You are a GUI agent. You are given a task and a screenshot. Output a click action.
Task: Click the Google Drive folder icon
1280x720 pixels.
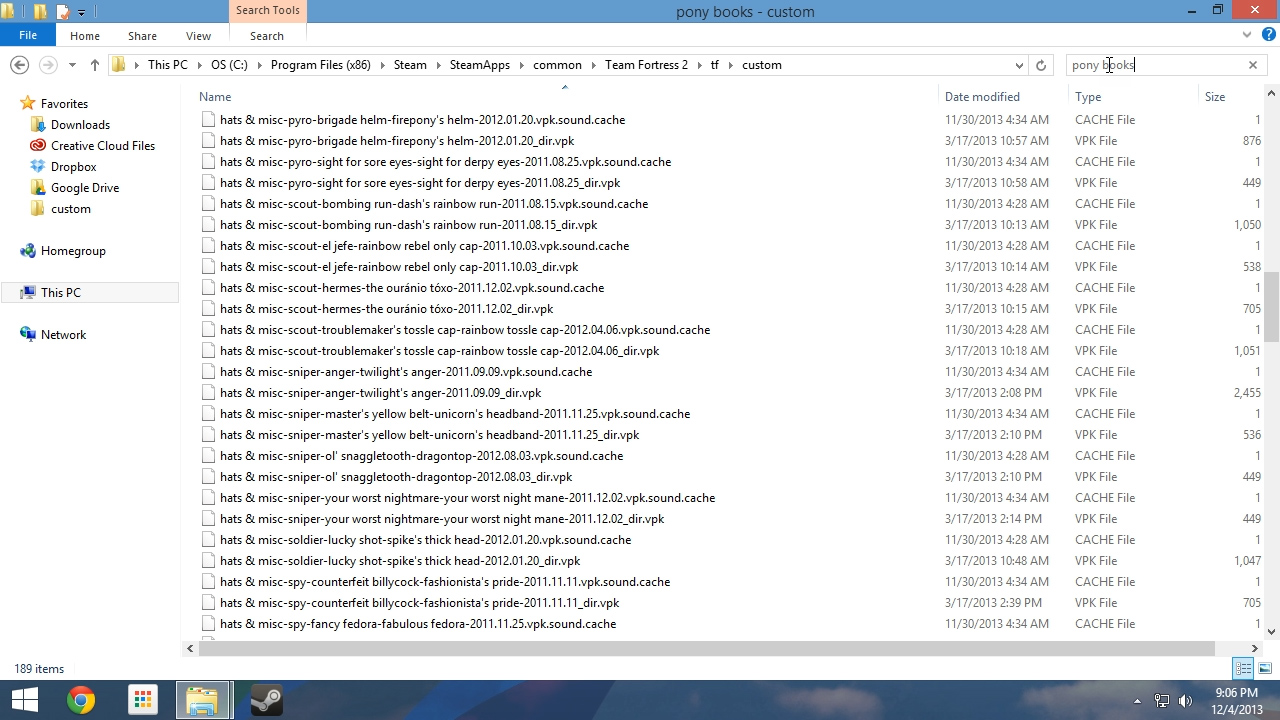click(38, 188)
